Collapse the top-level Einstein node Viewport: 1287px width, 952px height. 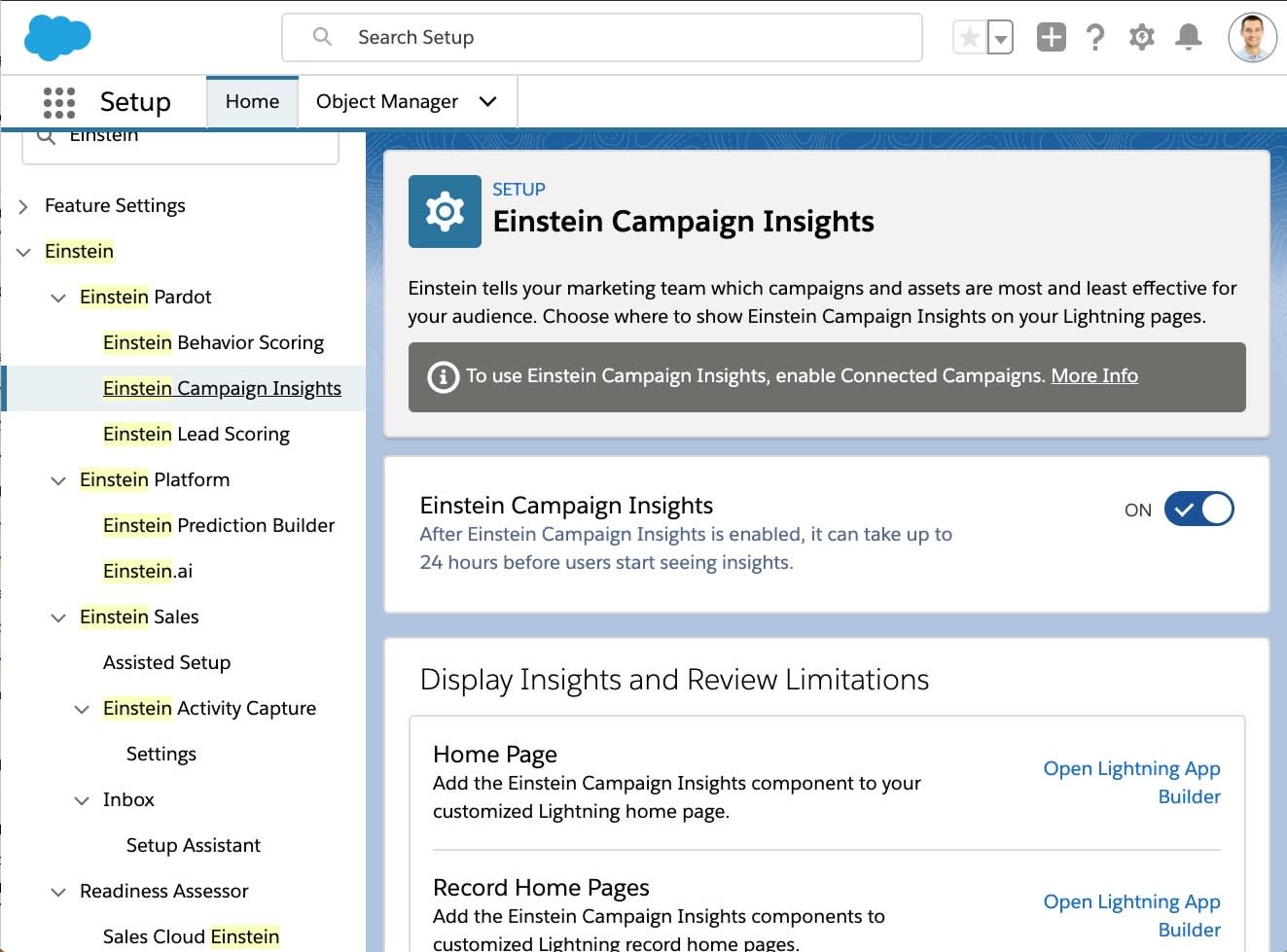23,252
